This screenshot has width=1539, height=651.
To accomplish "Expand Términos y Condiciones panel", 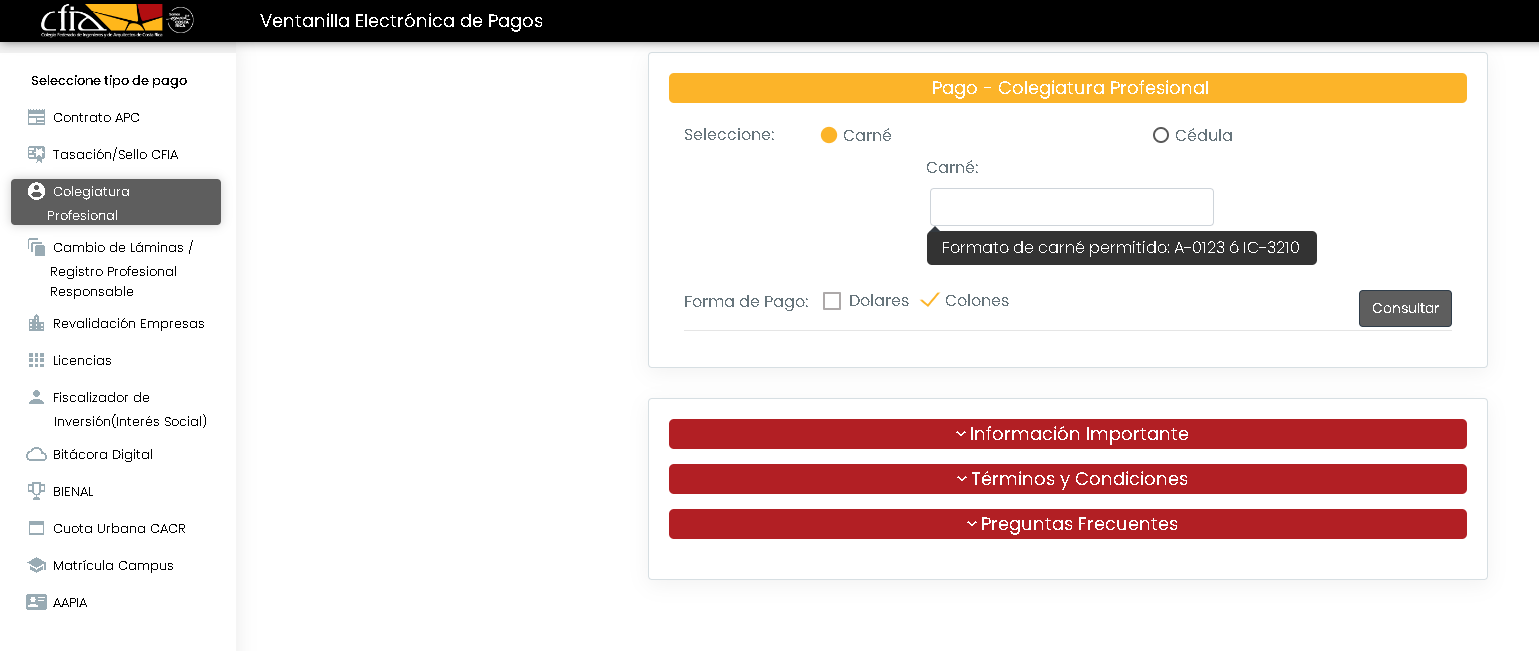I will coord(1067,479).
